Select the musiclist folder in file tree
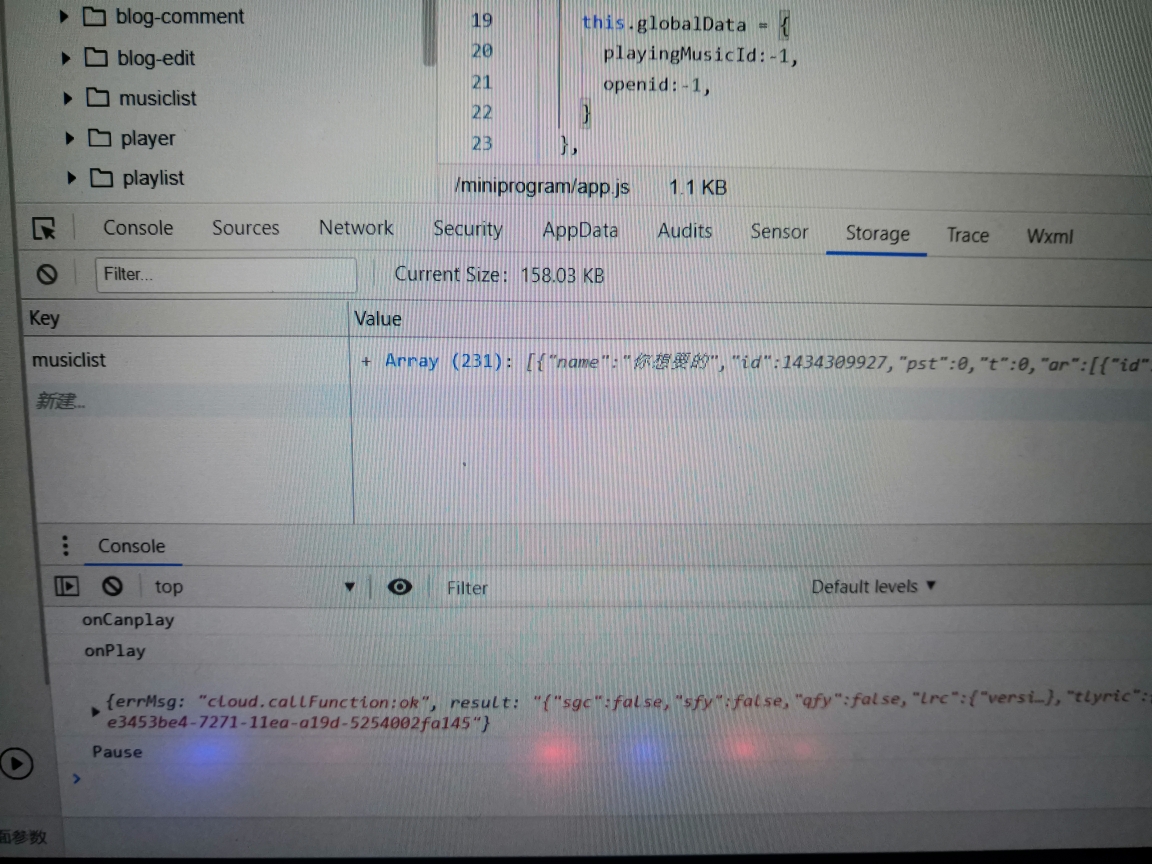The height and width of the screenshot is (864, 1152). tap(157, 98)
